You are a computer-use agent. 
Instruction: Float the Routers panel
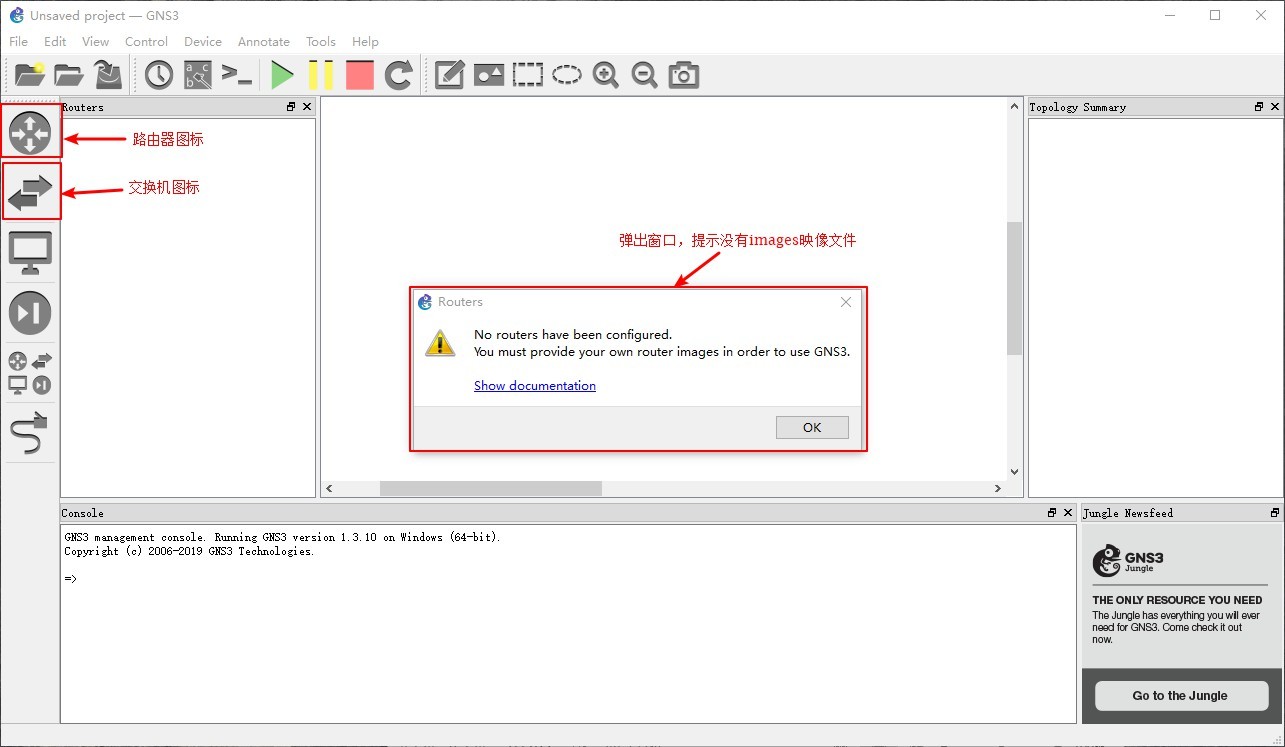(291, 107)
